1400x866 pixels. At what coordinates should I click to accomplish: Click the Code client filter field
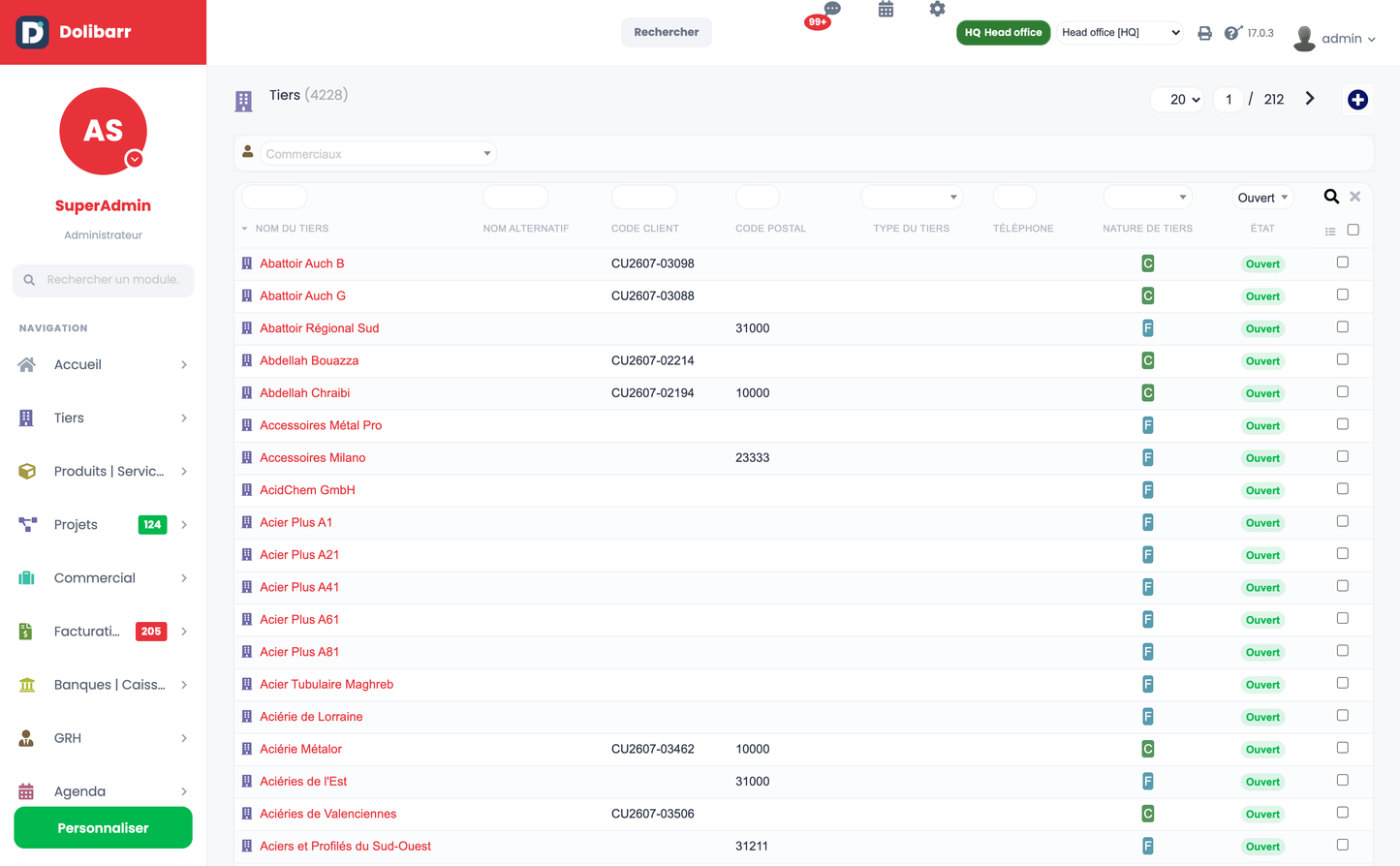coord(644,197)
